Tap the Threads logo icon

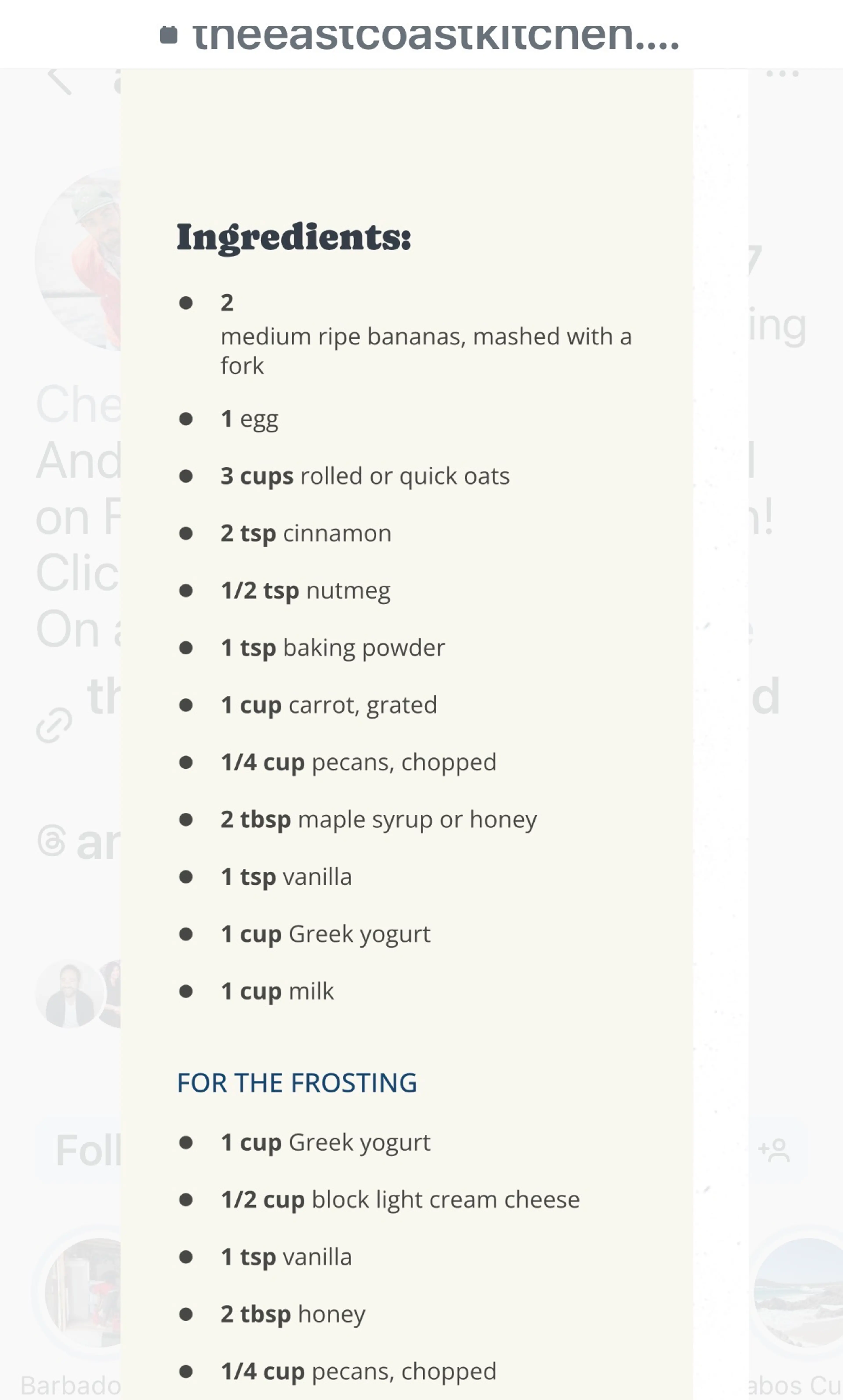[x=52, y=841]
